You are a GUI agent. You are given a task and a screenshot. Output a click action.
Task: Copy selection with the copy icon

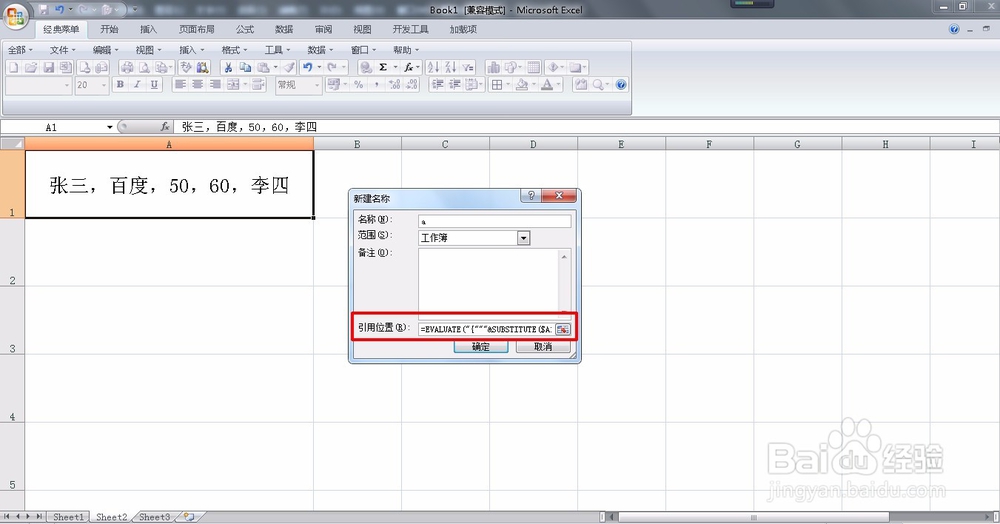(245, 67)
